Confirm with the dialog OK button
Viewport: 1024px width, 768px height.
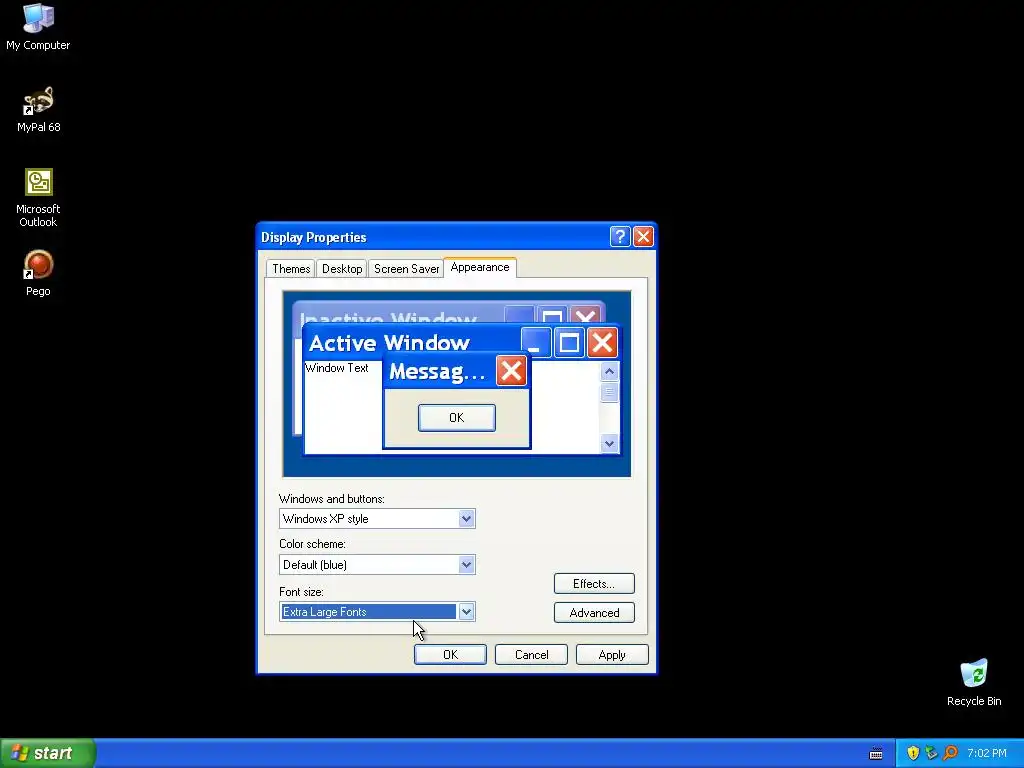(450, 654)
